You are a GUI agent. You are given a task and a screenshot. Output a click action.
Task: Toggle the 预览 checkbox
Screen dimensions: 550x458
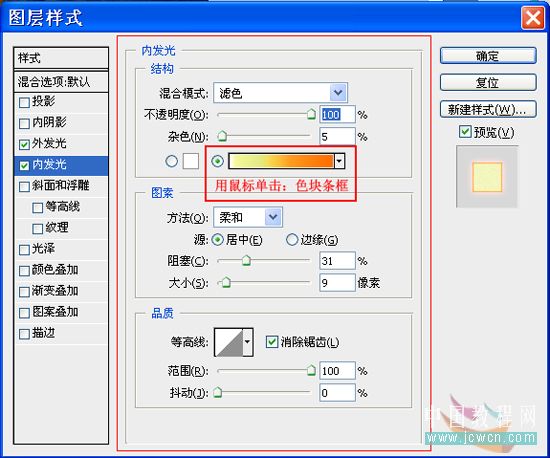click(x=465, y=132)
